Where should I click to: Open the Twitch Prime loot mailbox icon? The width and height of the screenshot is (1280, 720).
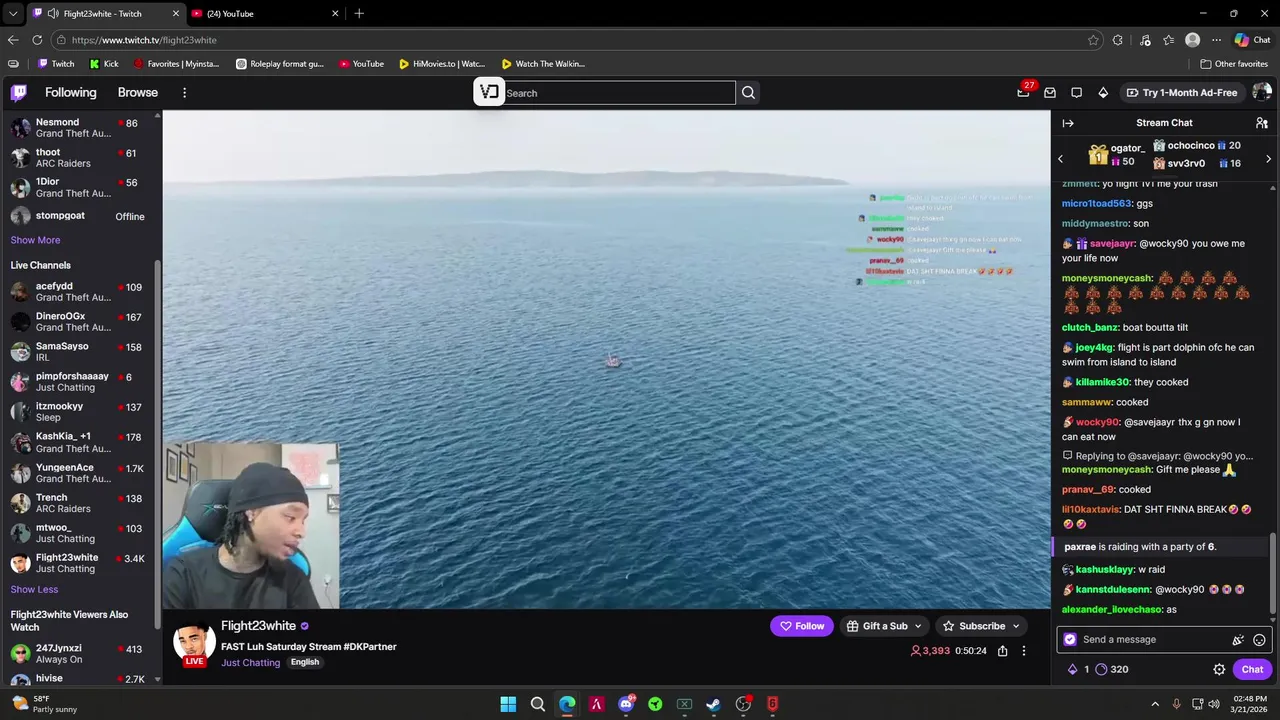pyautogui.click(x=1050, y=92)
